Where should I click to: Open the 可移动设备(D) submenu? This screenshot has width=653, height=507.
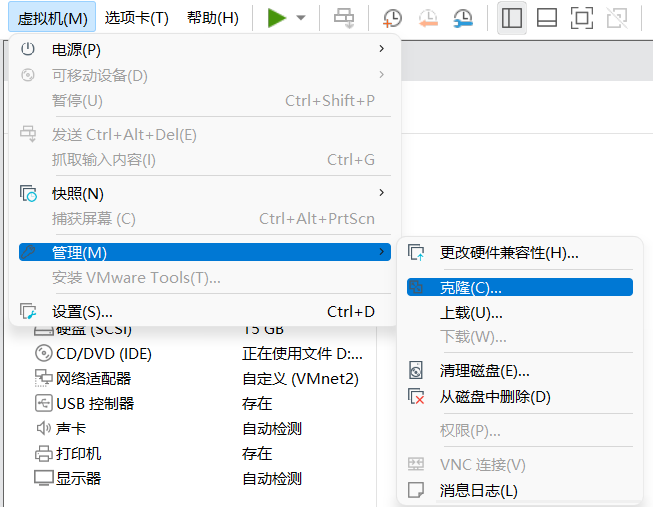click(x=204, y=75)
